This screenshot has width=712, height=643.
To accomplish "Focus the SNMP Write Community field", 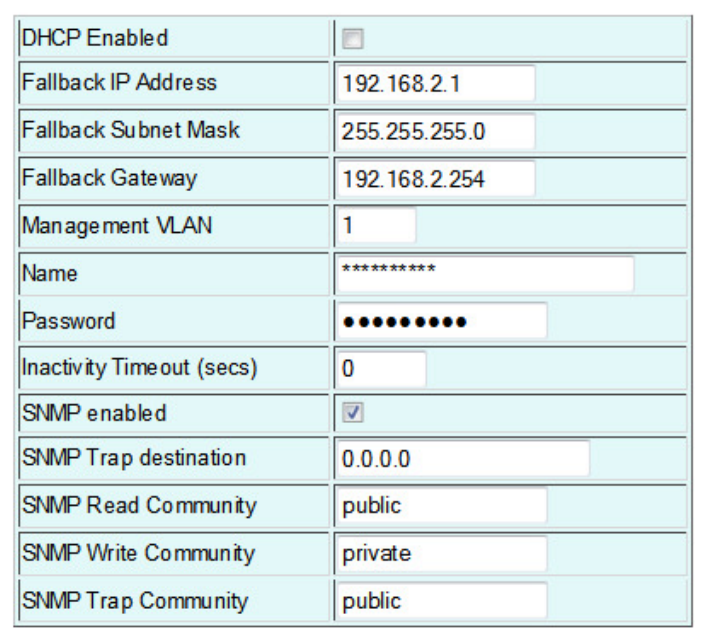I will [x=441, y=553].
